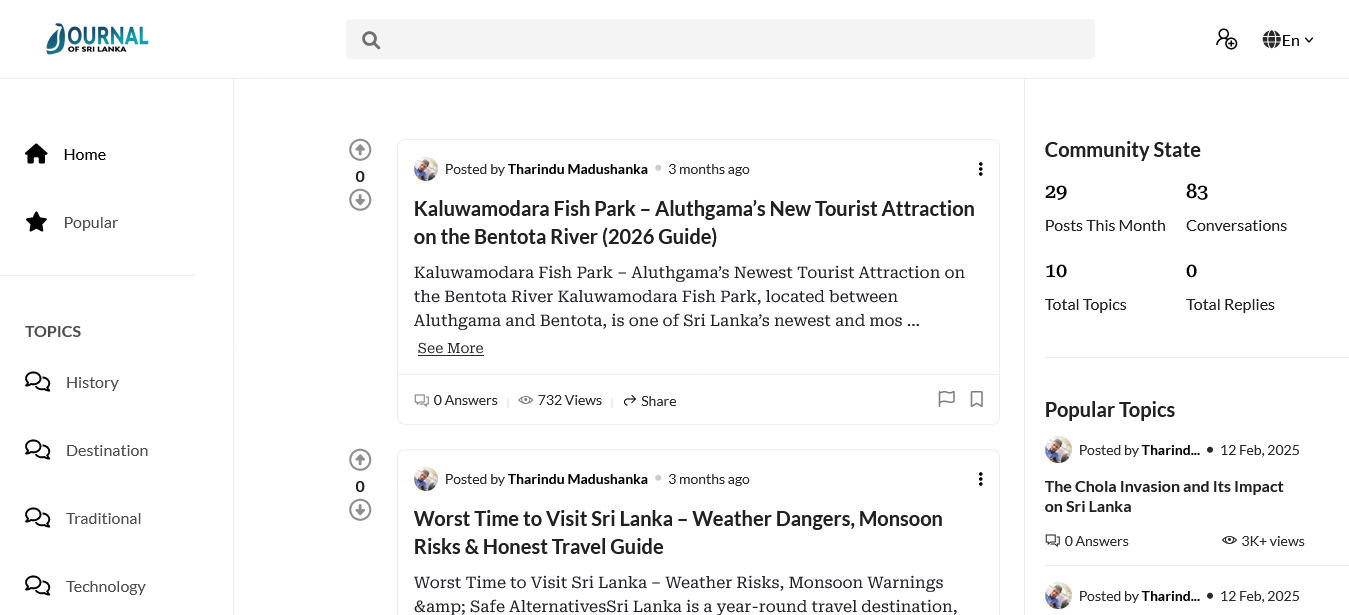
Task: Select the History topic
Action: coord(92,382)
